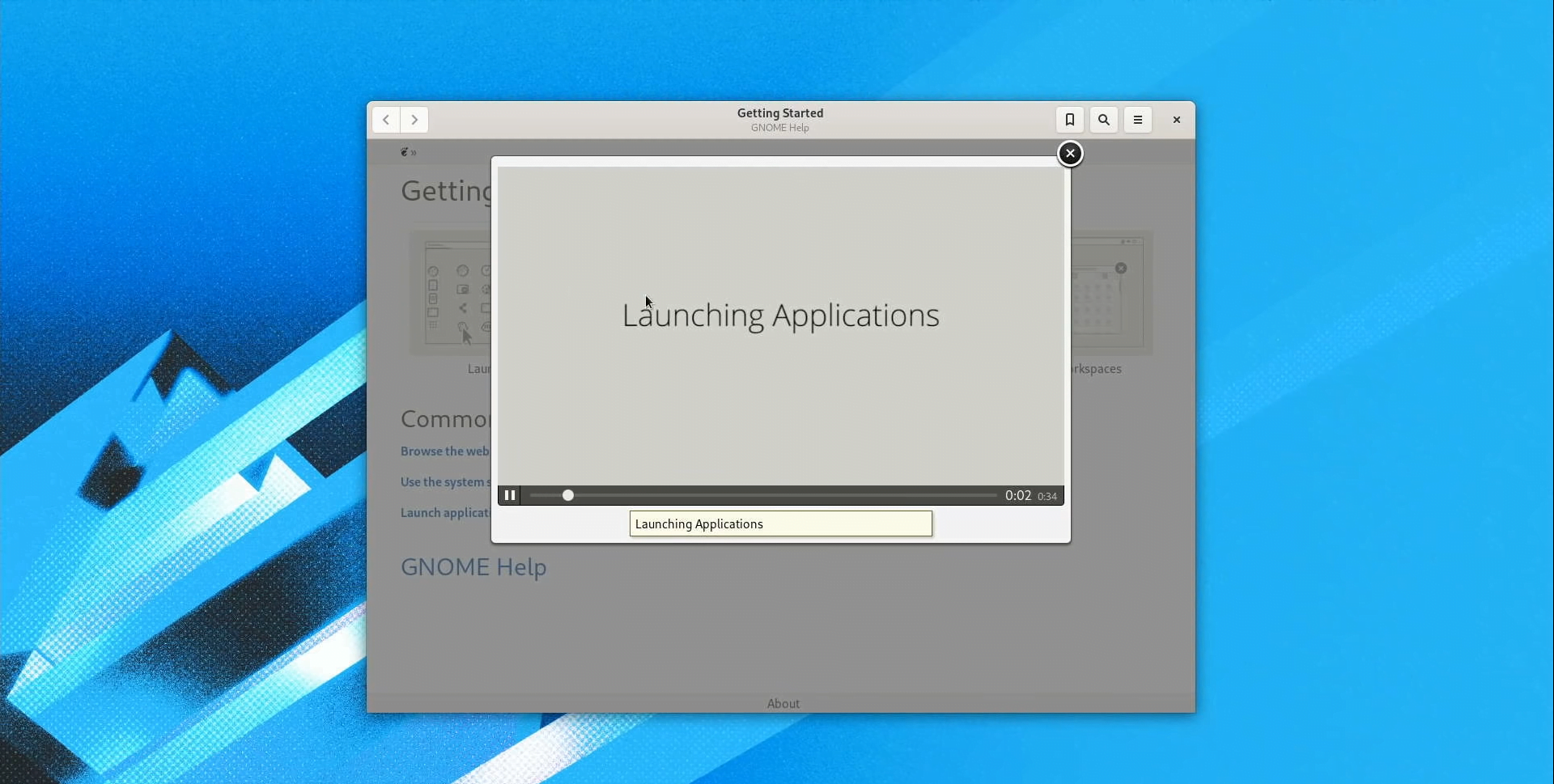Image resolution: width=1554 pixels, height=784 pixels.
Task: Pause the Launching Applications video
Action: click(x=510, y=495)
